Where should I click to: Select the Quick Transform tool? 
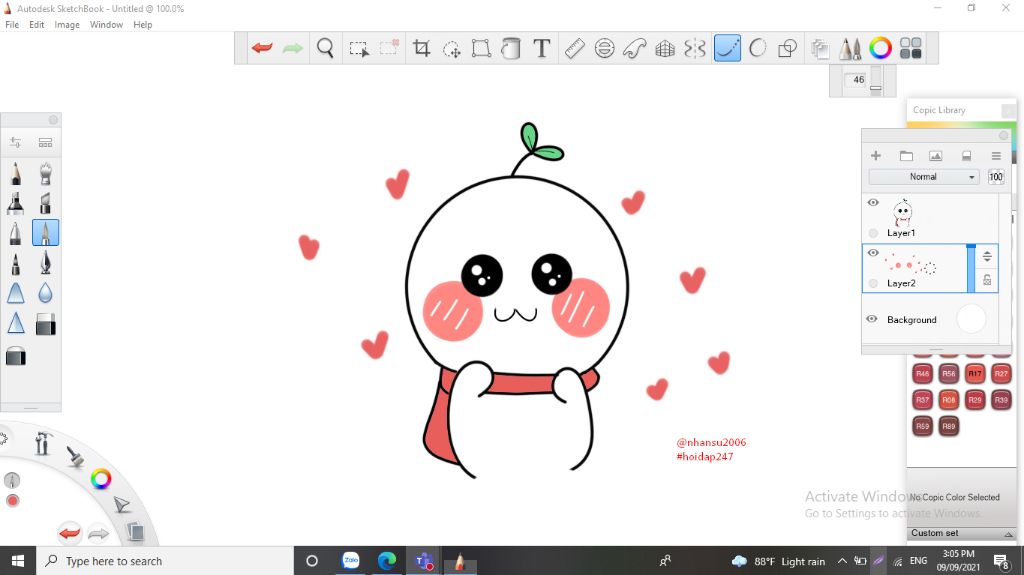(x=451, y=48)
